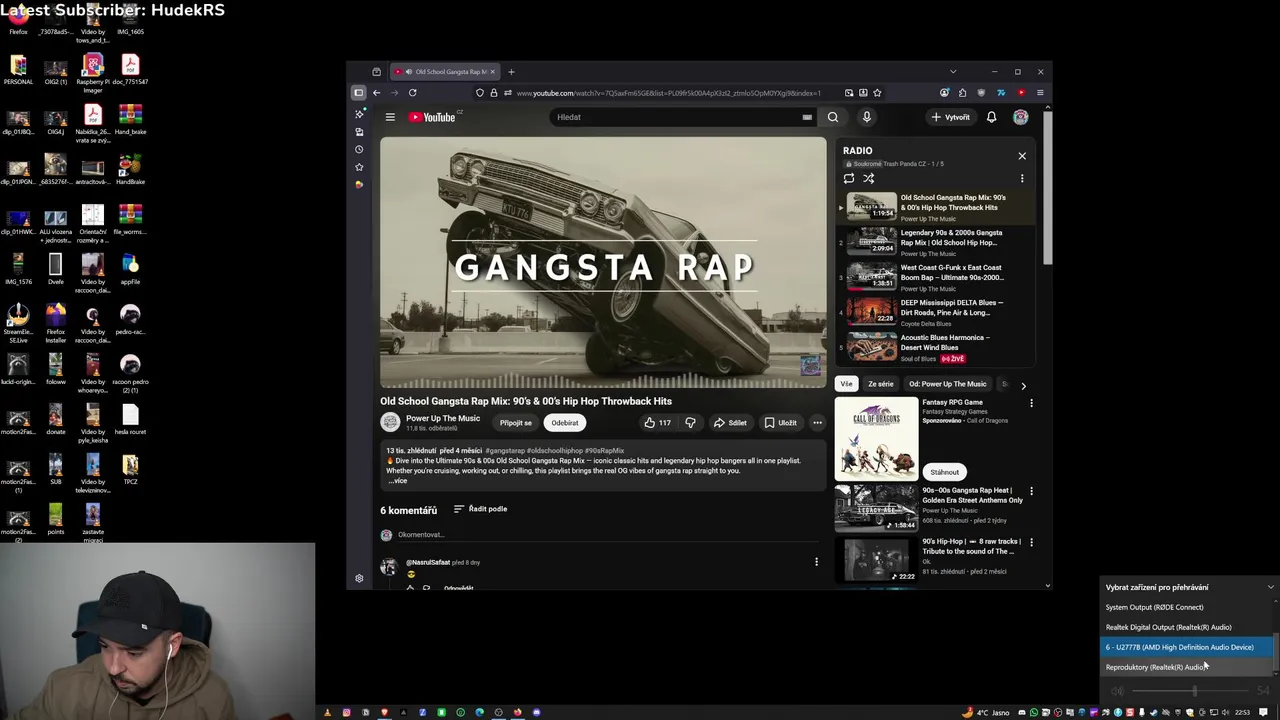The width and height of the screenshot is (1280, 720).
Task: Bookmark page with star icon in address bar
Action: click(x=877, y=93)
